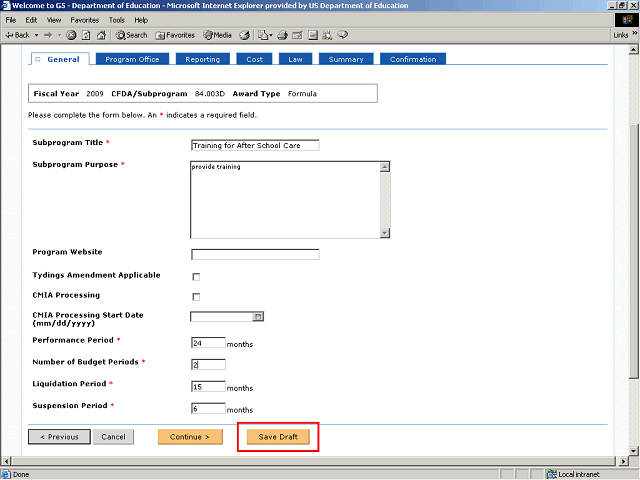Refresh the page icon
The height and width of the screenshot is (480, 640).
(86, 36)
